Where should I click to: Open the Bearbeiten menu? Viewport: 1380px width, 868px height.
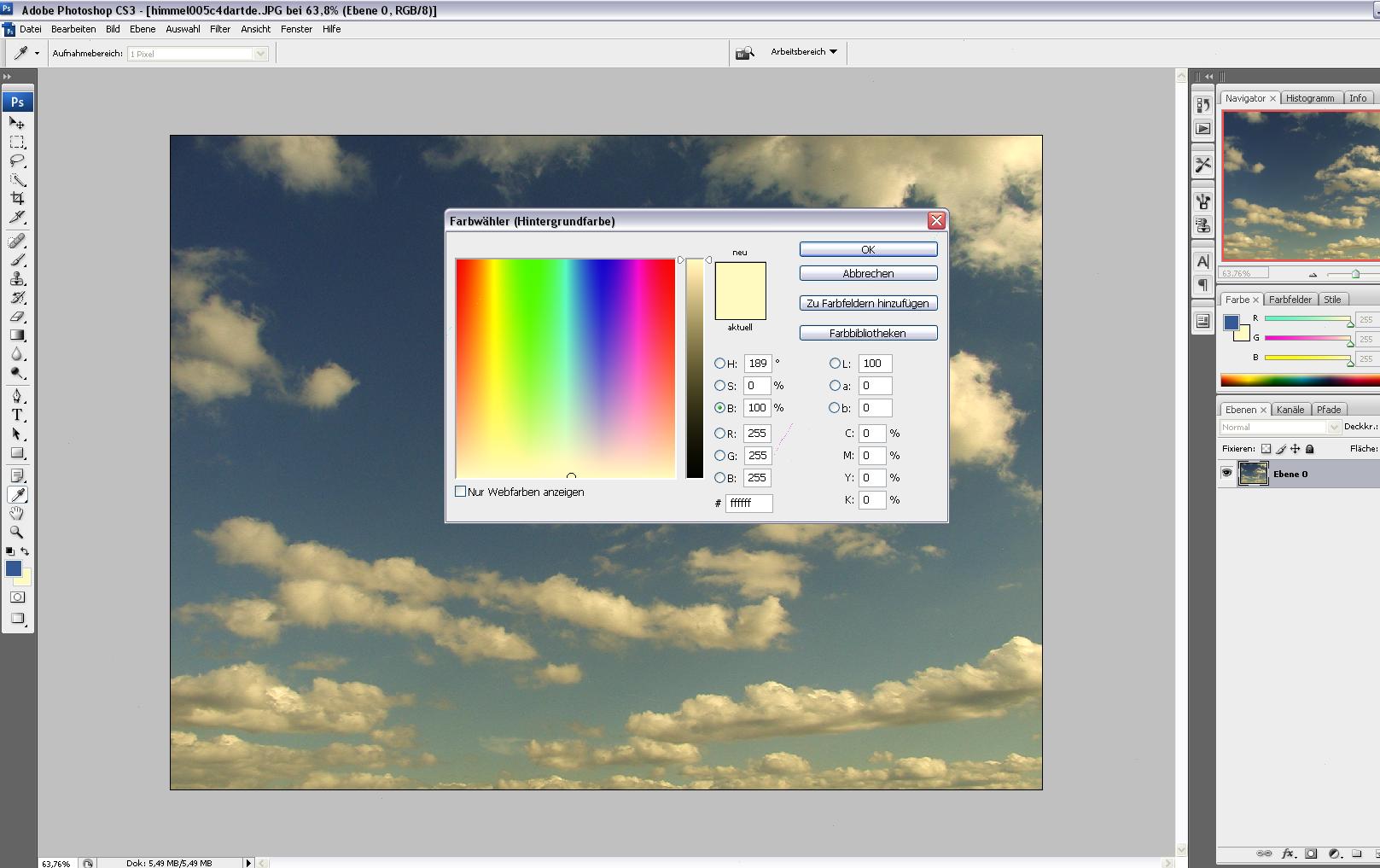(x=73, y=29)
